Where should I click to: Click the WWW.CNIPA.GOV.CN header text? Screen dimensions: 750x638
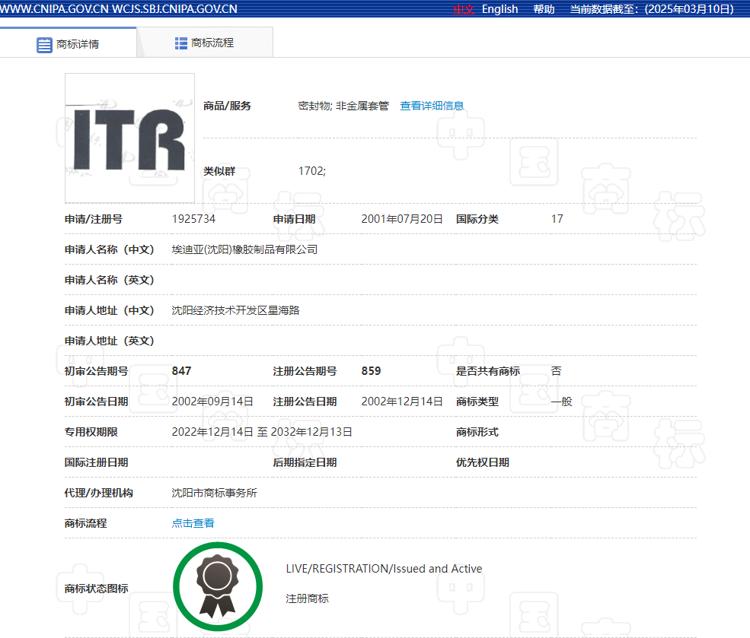click(54, 9)
